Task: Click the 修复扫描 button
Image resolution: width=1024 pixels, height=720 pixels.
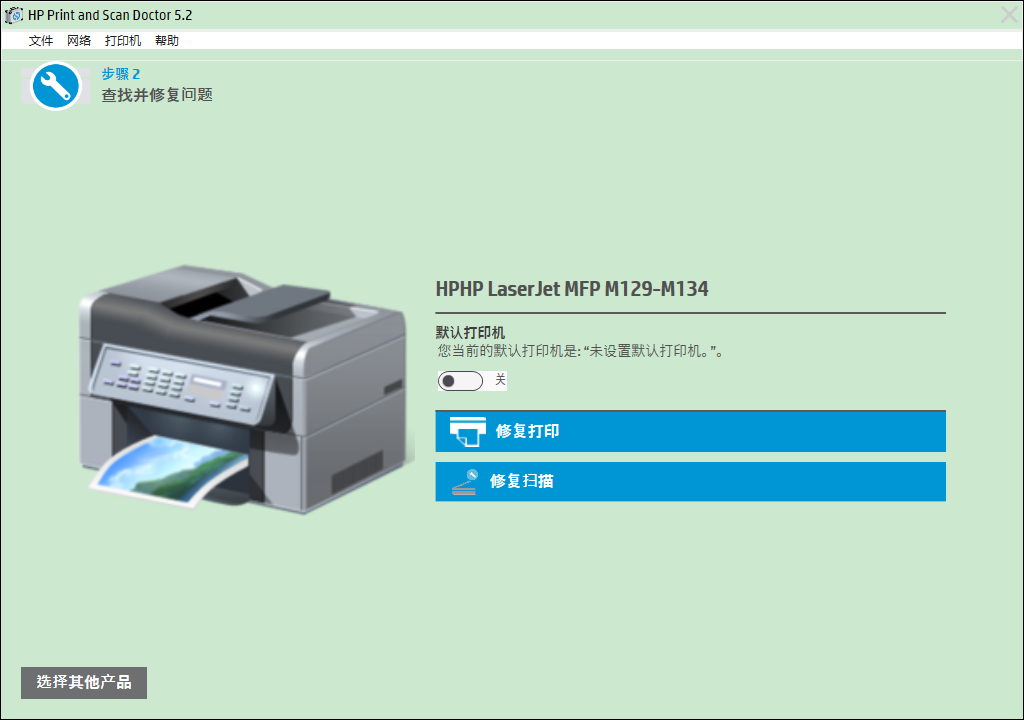Action: point(690,482)
